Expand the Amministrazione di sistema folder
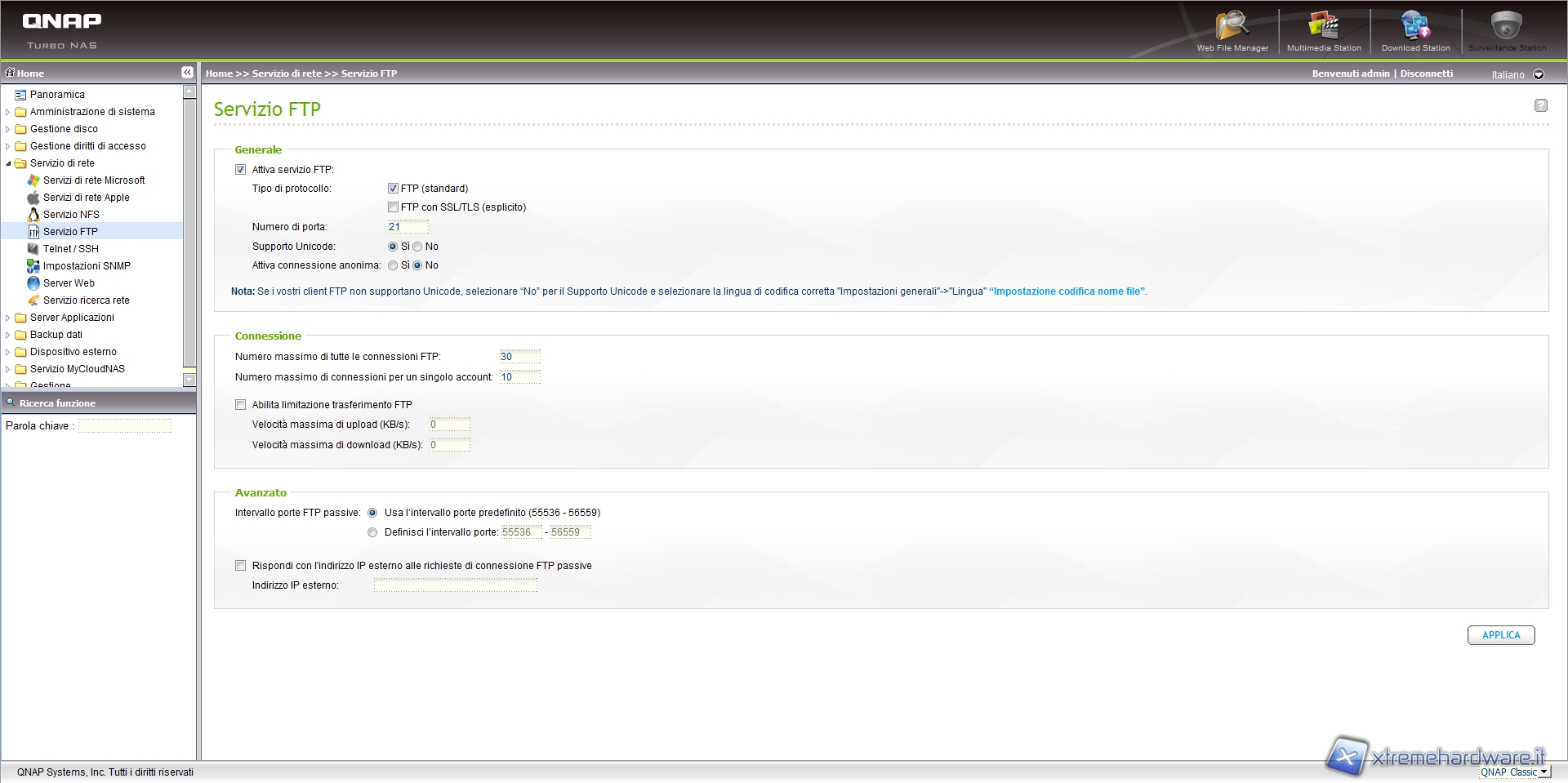This screenshot has height=783, width=1568. pos(8,112)
